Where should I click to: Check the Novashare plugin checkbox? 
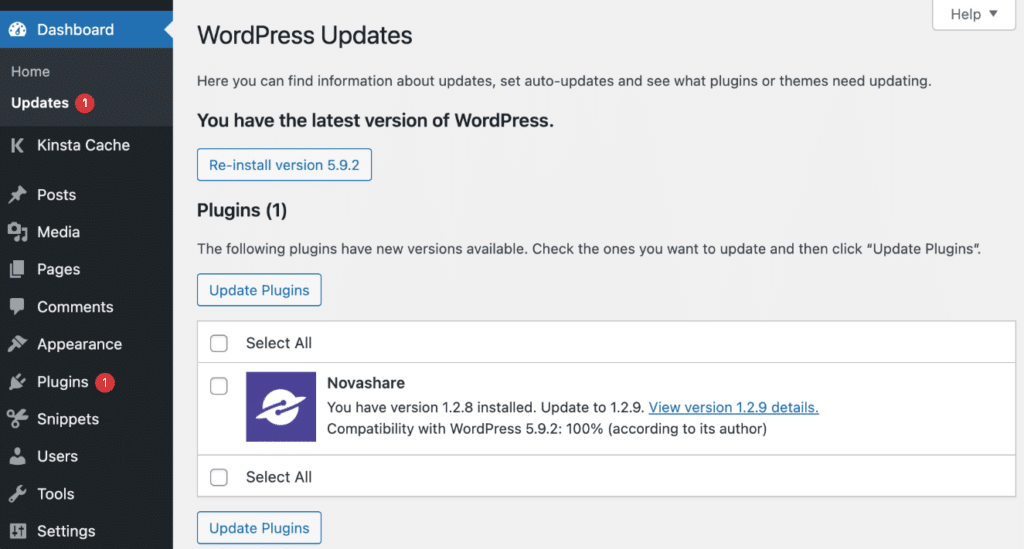[x=219, y=386]
